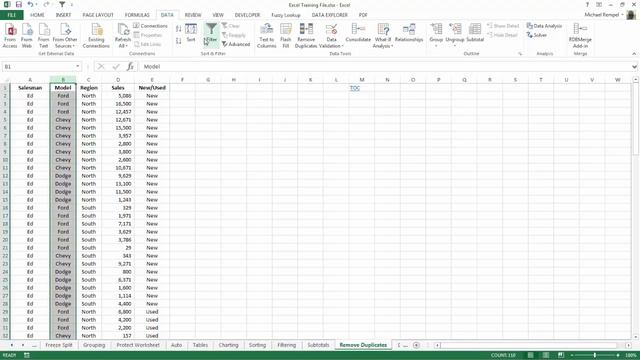Switch to the DEVELOPER ribbon tab
Image resolution: width=640 pixels, height=360 pixels.
247,15
